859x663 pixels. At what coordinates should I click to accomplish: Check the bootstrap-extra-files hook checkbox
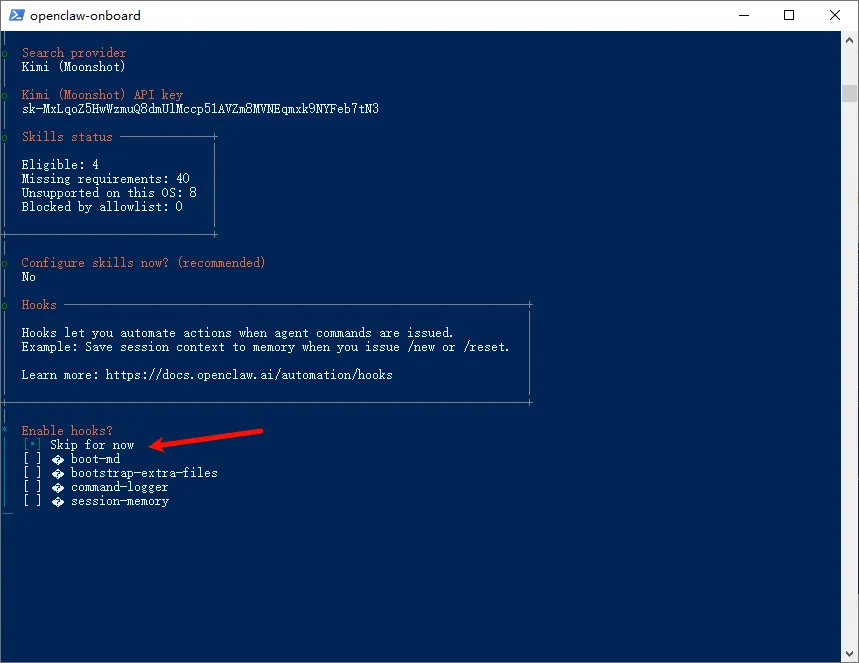32,472
